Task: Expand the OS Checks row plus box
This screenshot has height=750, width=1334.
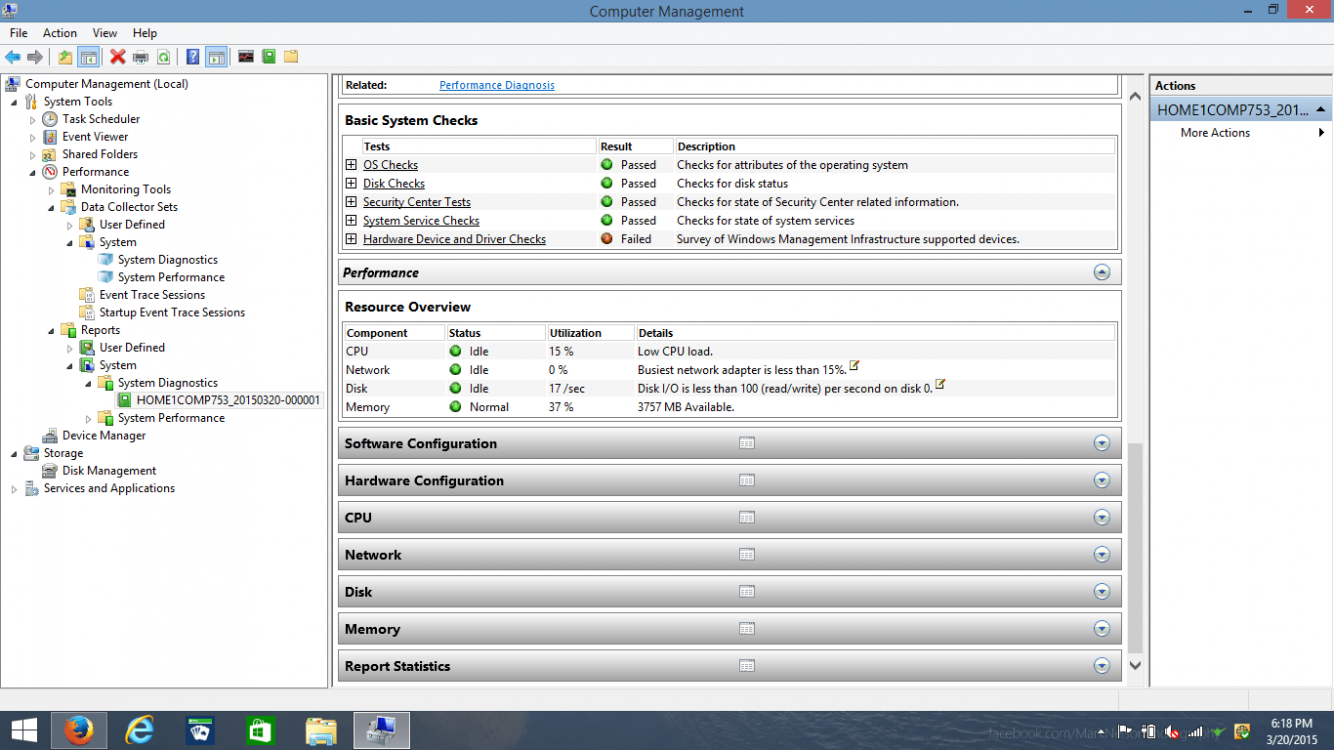Action: coord(351,165)
